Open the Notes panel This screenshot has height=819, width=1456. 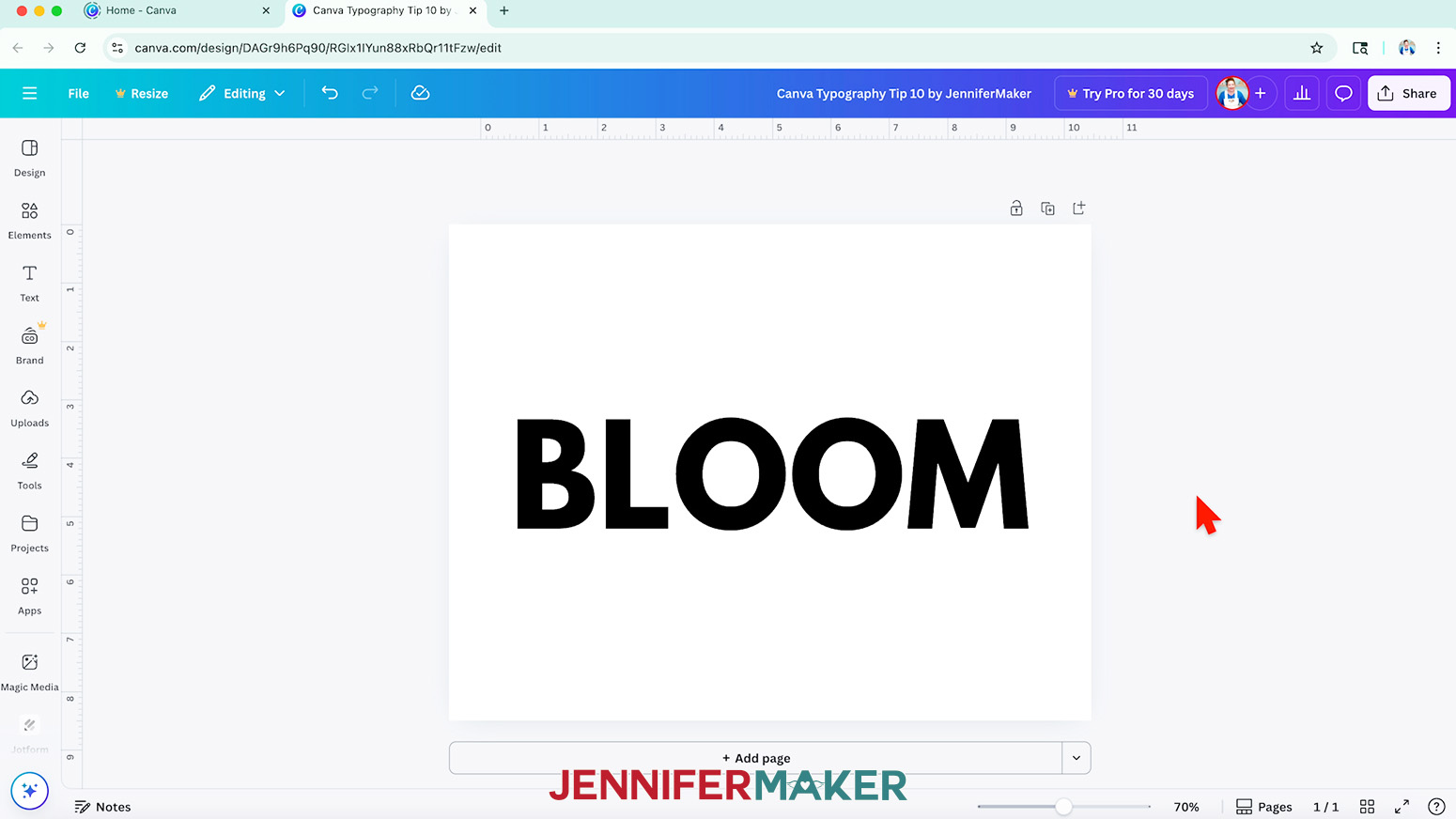pos(103,807)
